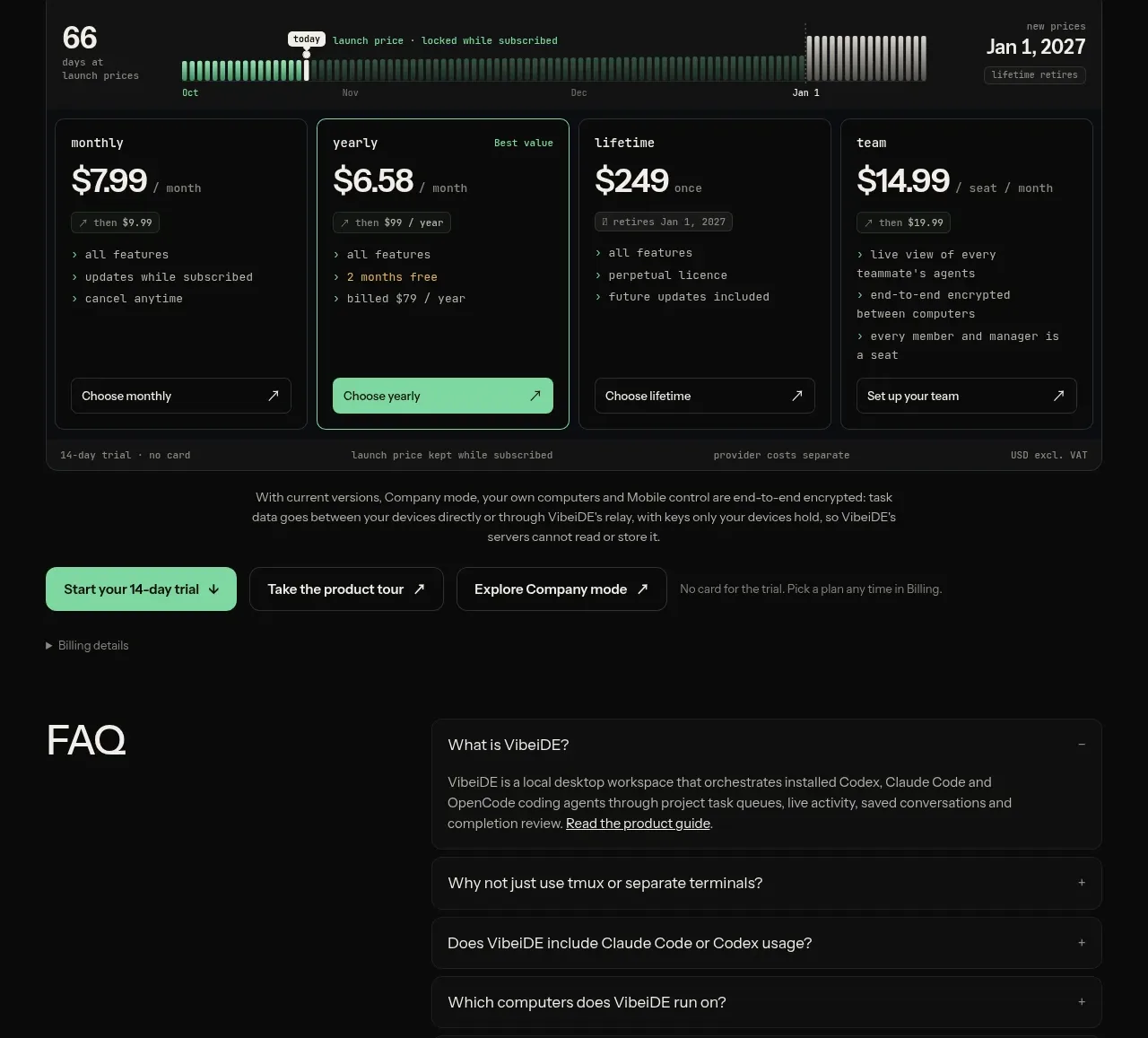Click the Nov label on the timeline

(350, 93)
